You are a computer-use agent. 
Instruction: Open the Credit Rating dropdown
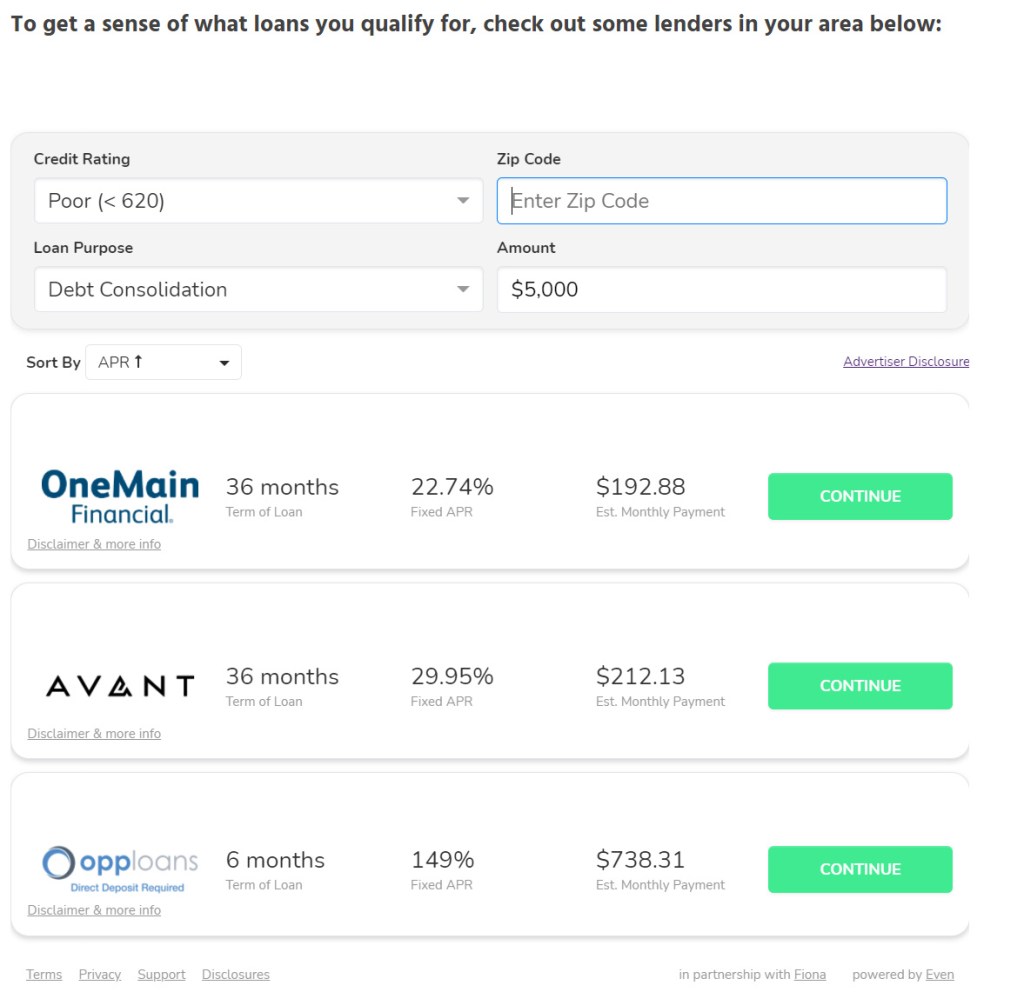258,201
